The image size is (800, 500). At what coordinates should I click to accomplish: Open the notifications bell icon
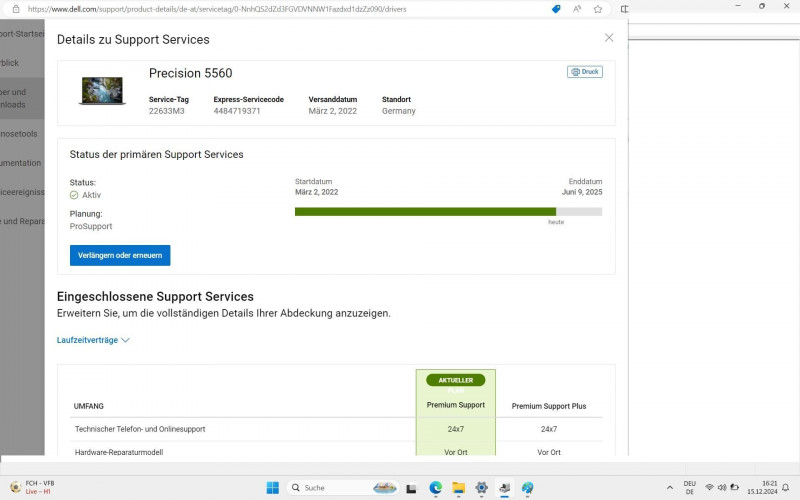pyautogui.click(x=786, y=488)
